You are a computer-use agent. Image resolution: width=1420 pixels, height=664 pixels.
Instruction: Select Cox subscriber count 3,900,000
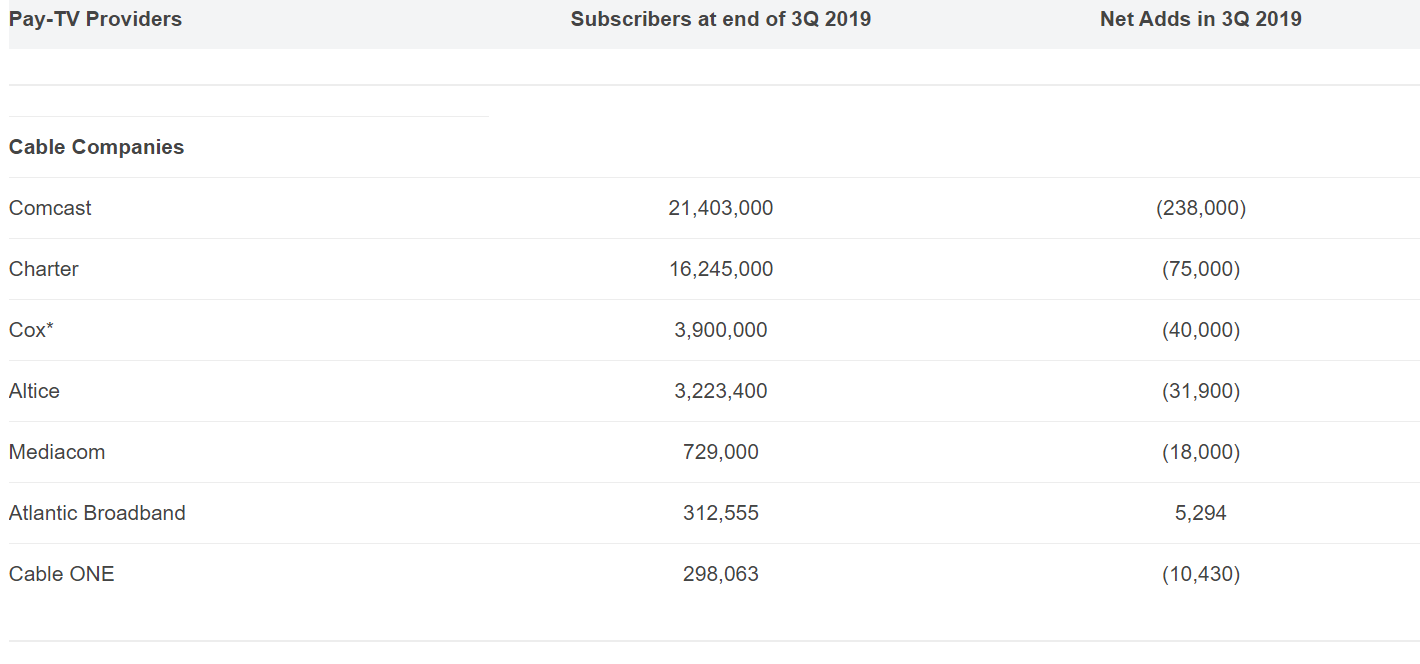tap(721, 330)
